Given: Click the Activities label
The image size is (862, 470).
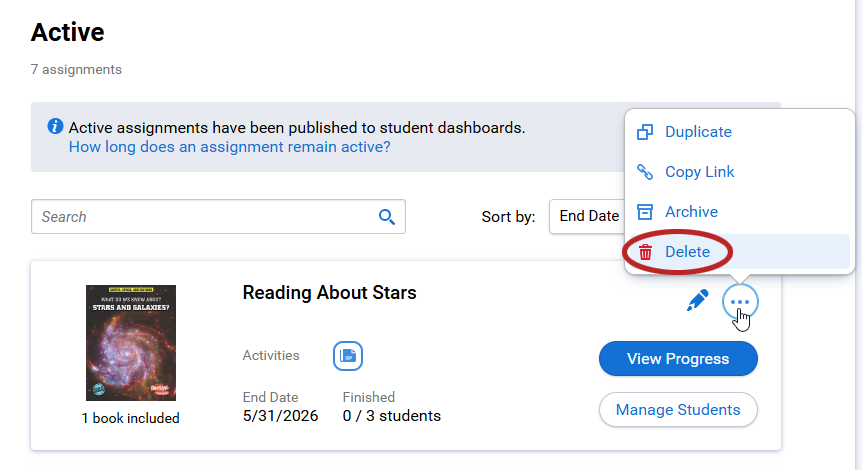Looking at the screenshot, I should [271, 356].
